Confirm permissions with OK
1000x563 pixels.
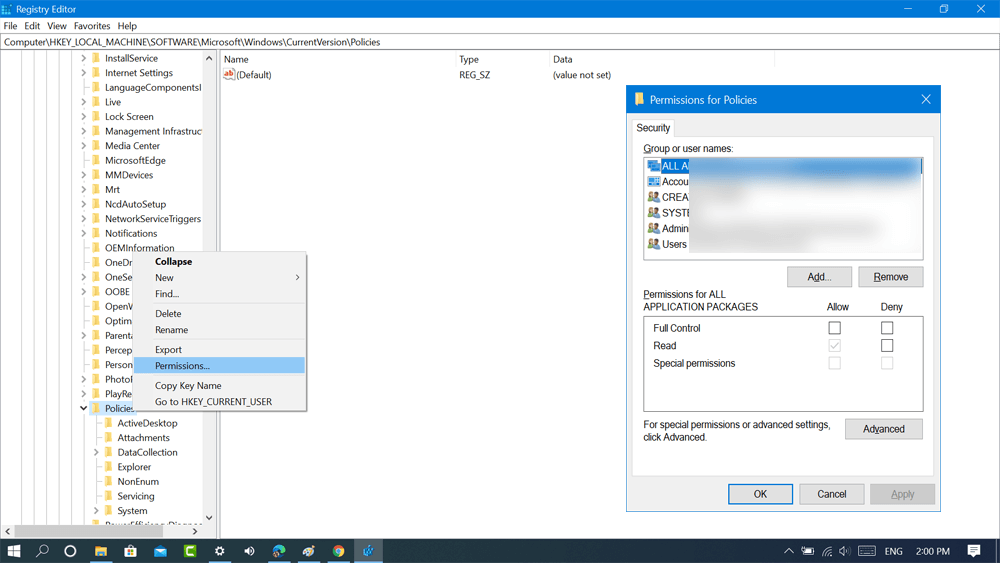coord(760,494)
